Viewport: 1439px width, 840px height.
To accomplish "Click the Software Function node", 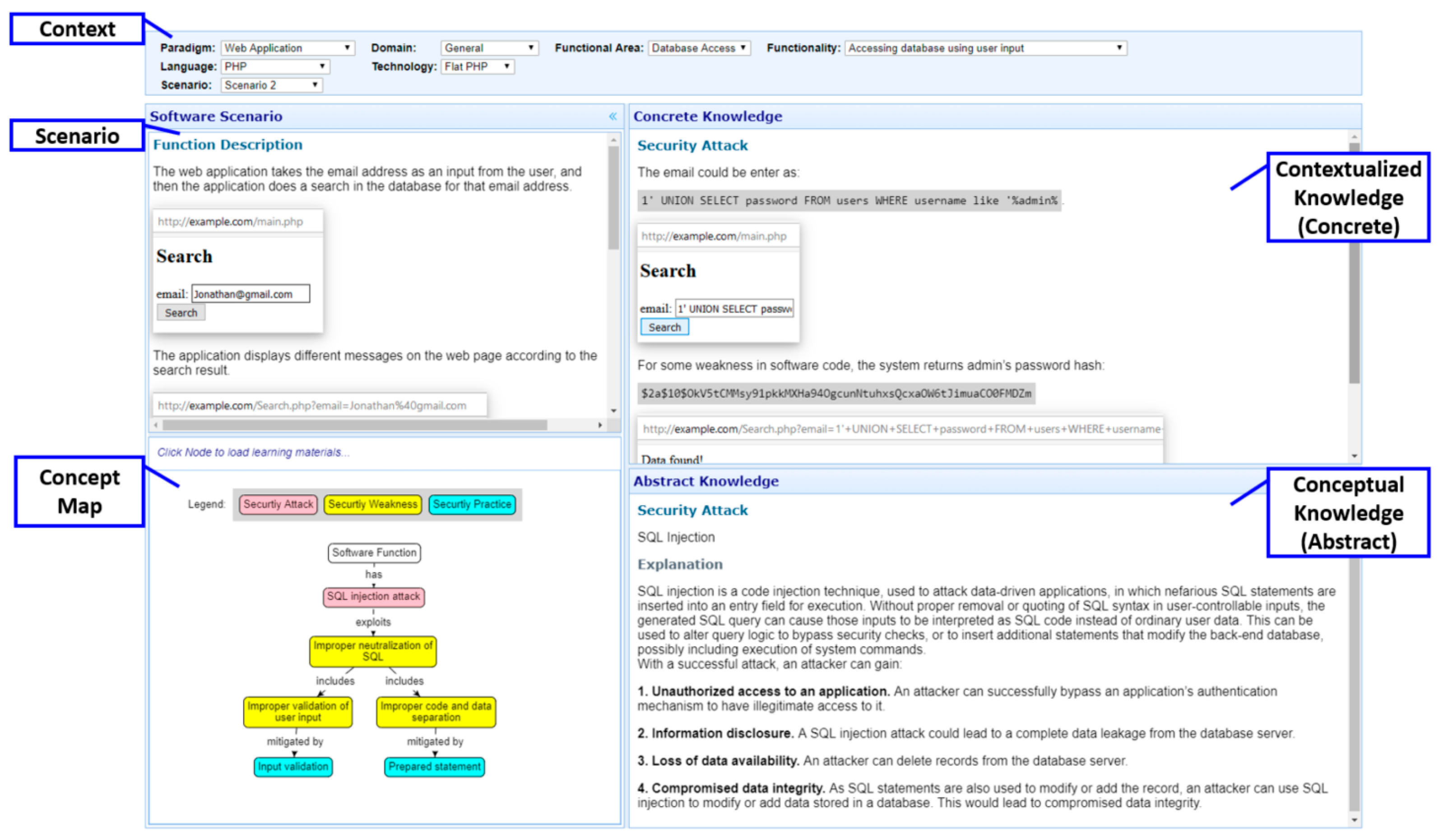I will pyautogui.click(x=374, y=553).
